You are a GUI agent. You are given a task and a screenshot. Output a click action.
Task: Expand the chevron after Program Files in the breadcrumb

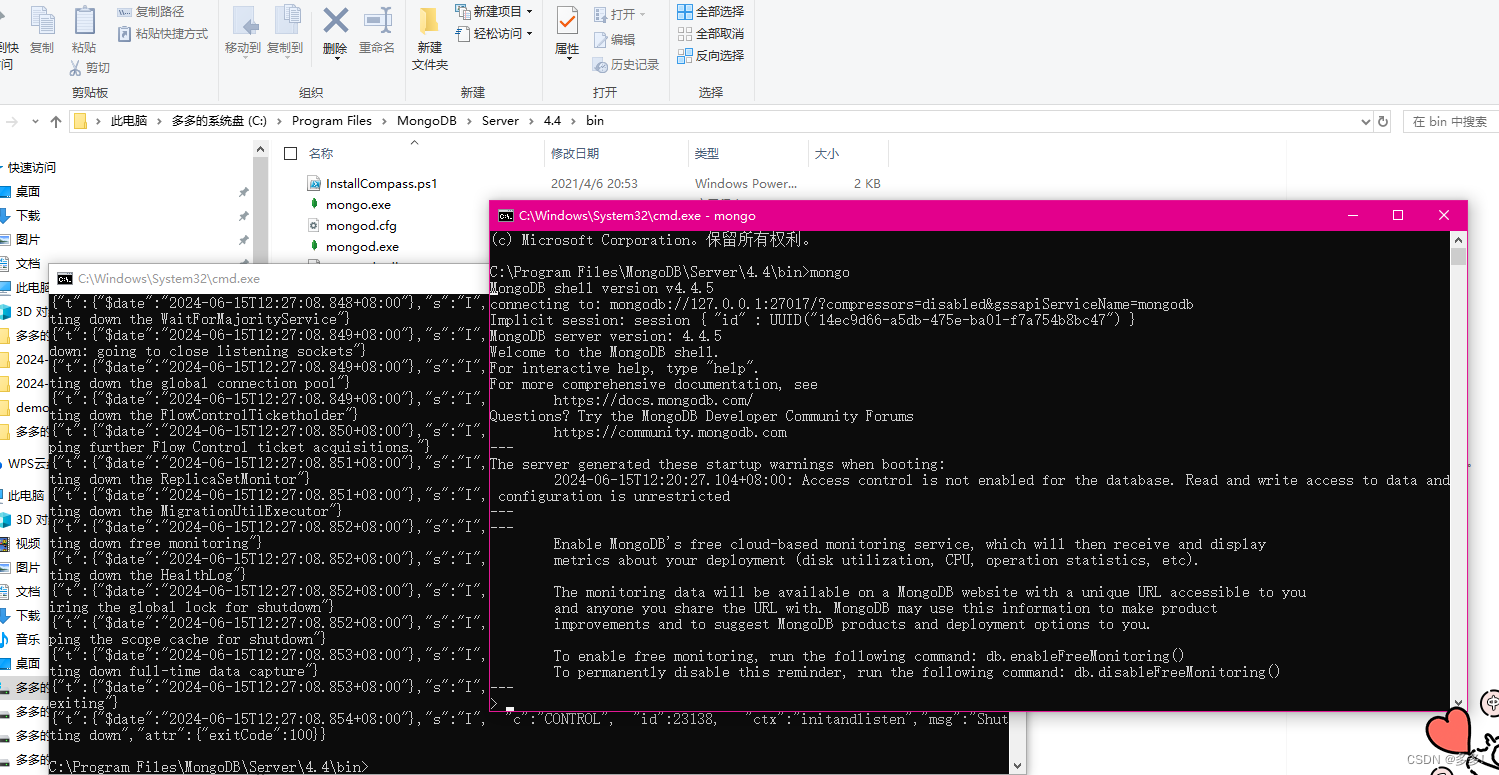(384, 121)
